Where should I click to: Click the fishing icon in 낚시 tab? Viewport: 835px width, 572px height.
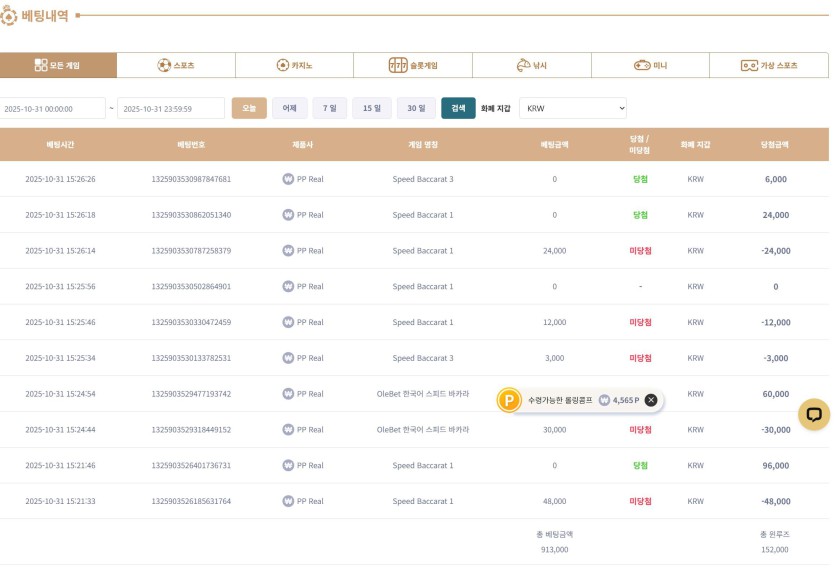click(x=523, y=66)
